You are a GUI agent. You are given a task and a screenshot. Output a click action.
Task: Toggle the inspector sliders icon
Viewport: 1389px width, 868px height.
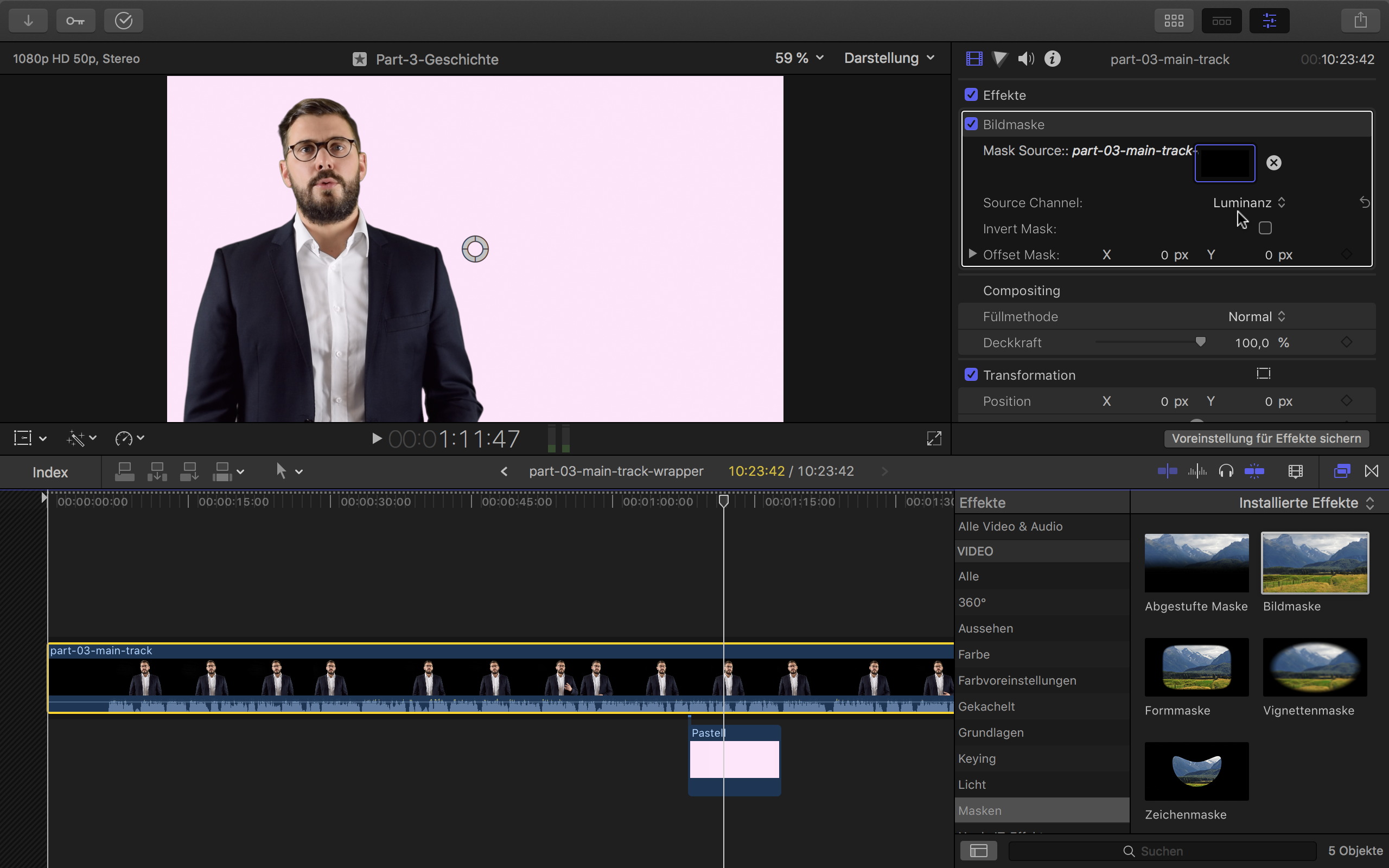(x=1269, y=21)
